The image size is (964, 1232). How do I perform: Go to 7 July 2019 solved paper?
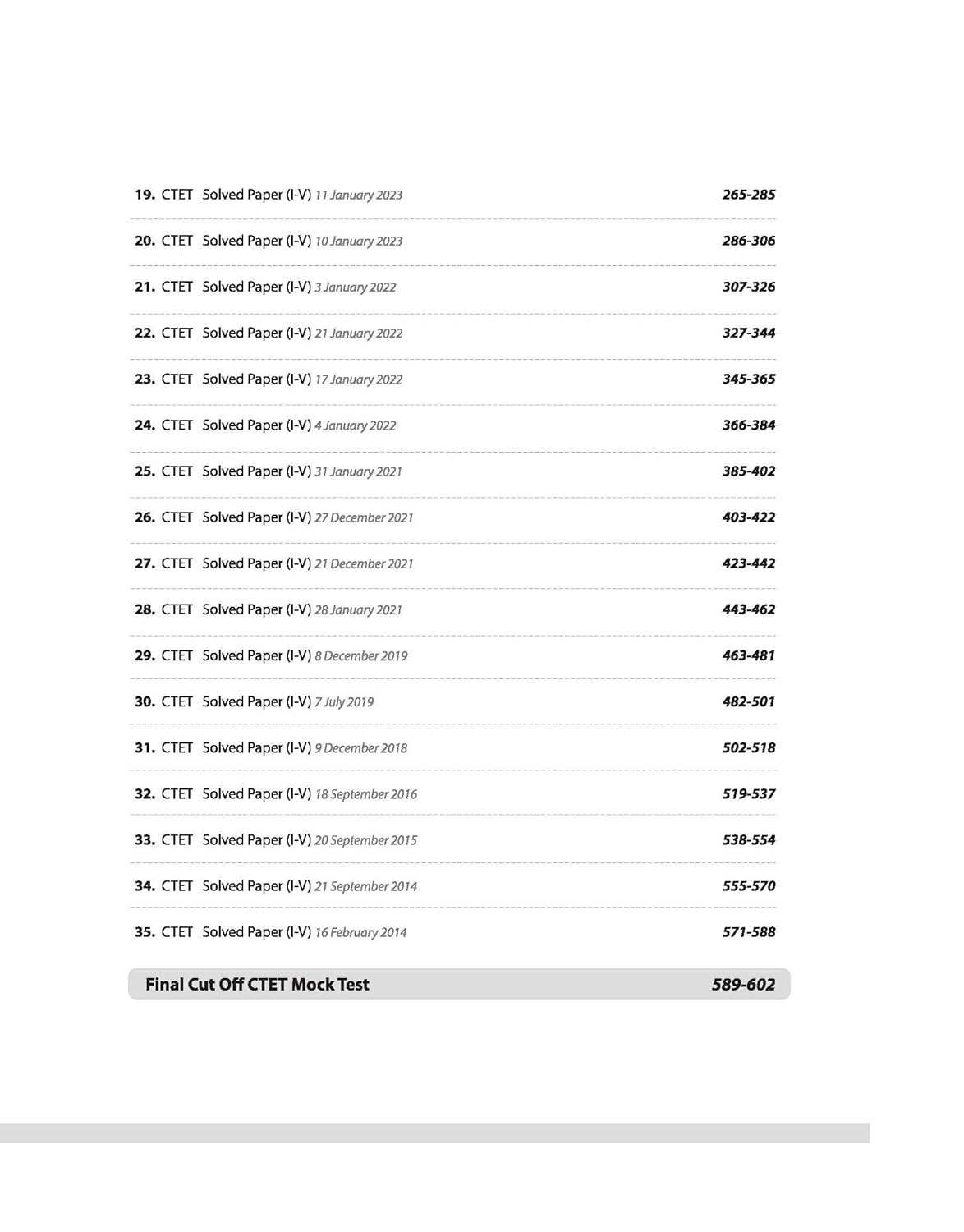(x=454, y=702)
